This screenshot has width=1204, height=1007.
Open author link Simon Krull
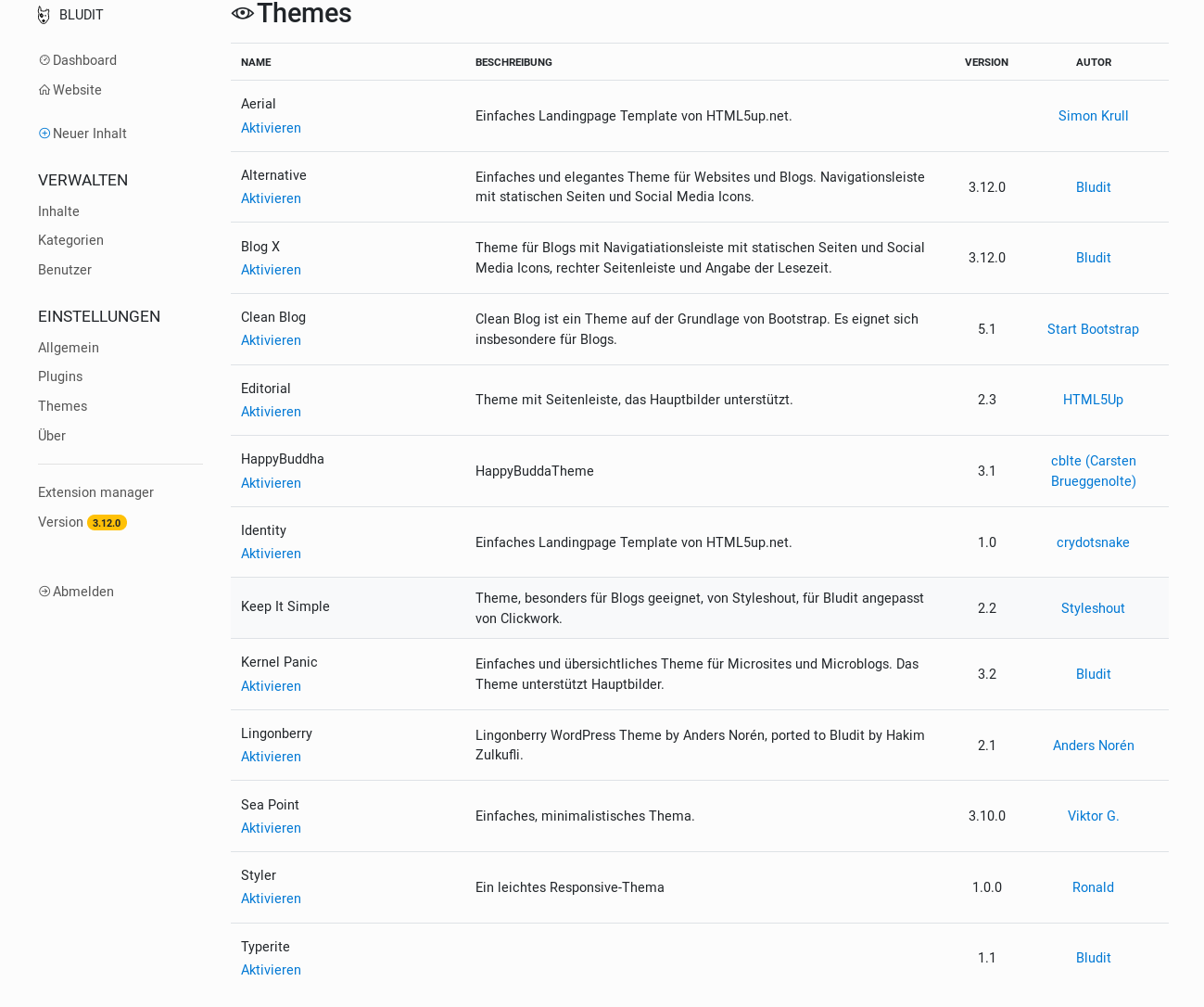tap(1093, 116)
